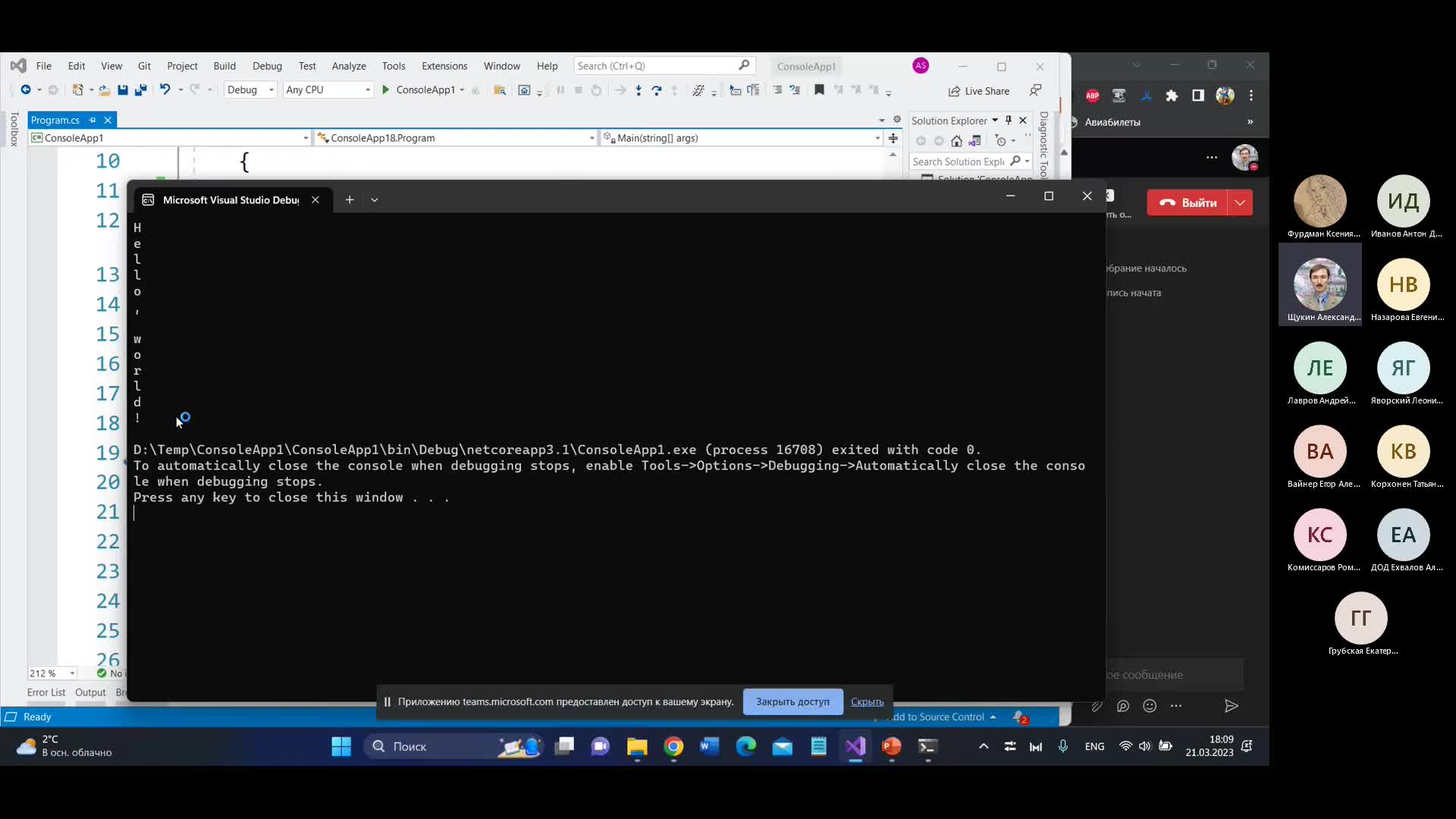Click Google Chrome icon on taskbar

coord(673,747)
